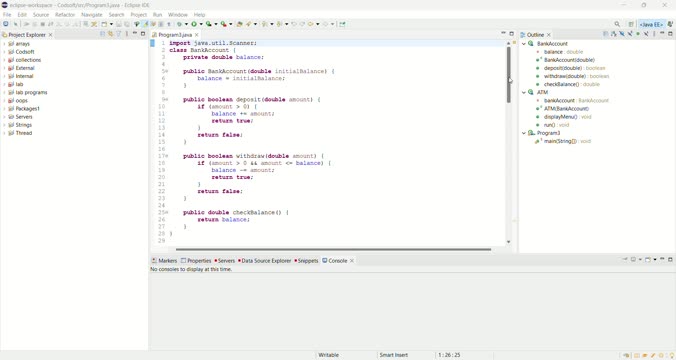This screenshot has width=676, height=360.
Task: Fold the deposit method at line 9
Action: click(166, 100)
